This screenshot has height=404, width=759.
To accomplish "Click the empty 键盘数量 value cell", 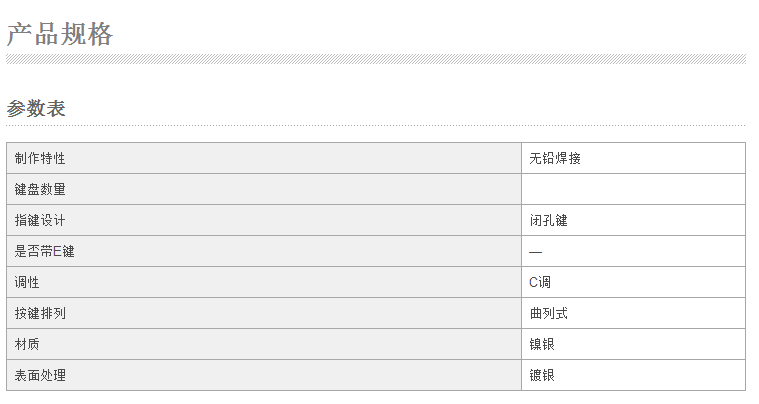I will (x=633, y=189).
